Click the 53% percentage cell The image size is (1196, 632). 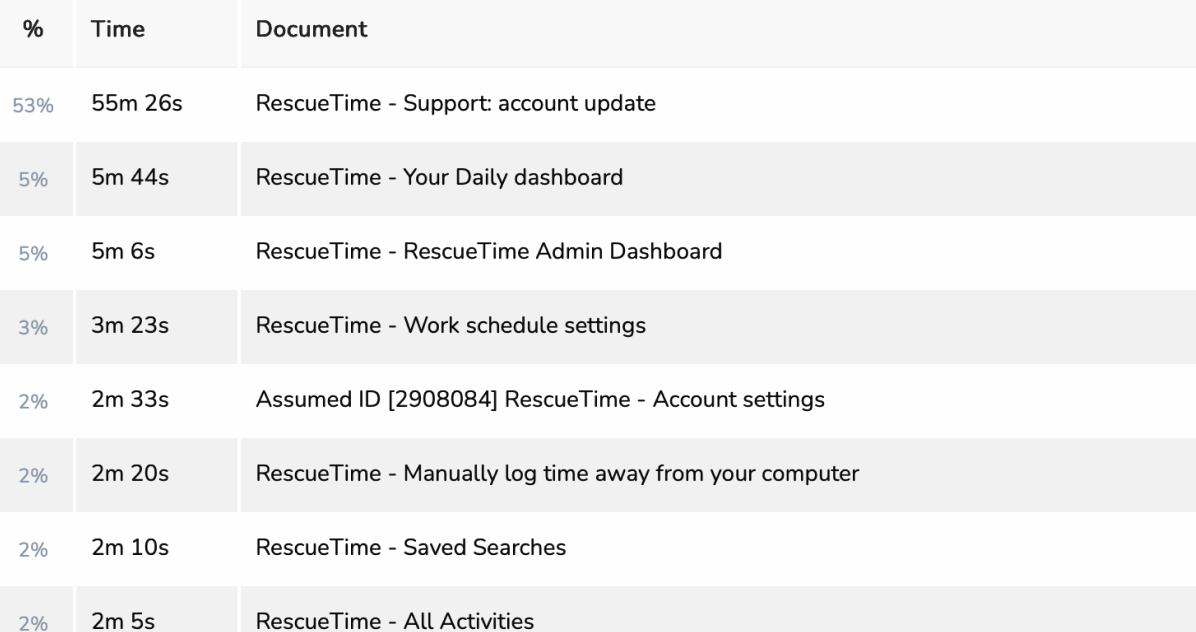[x=33, y=105]
